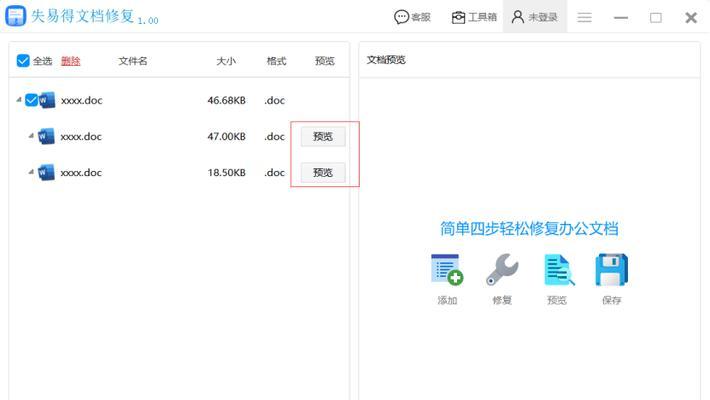Toggle checkbox for the 46.68KB xxxx.doc
Image resolution: width=710 pixels, height=400 pixels.
click(x=31, y=100)
